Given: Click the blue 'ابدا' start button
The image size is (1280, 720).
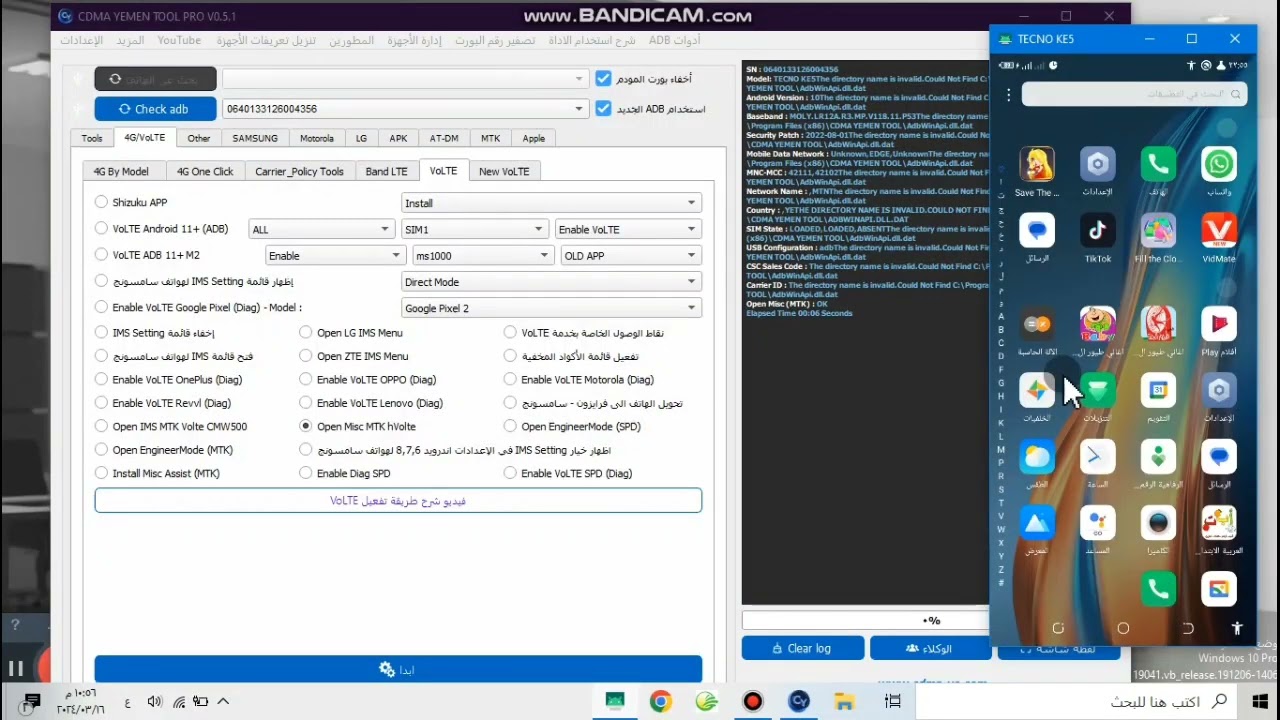Looking at the screenshot, I should [x=398, y=669].
